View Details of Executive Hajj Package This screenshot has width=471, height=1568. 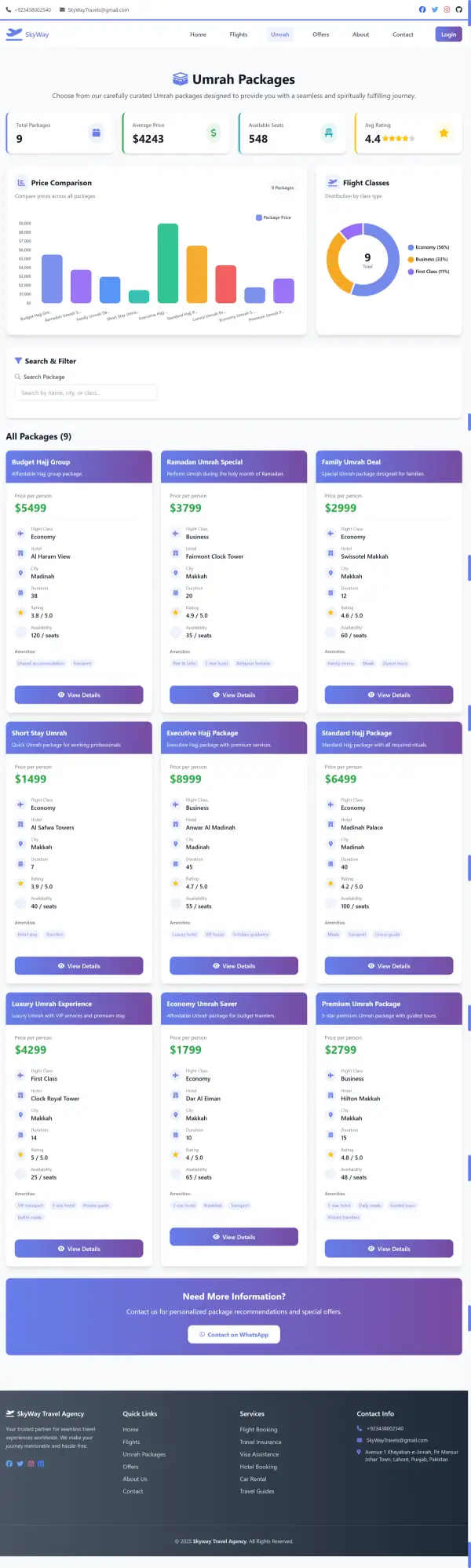pos(234,966)
